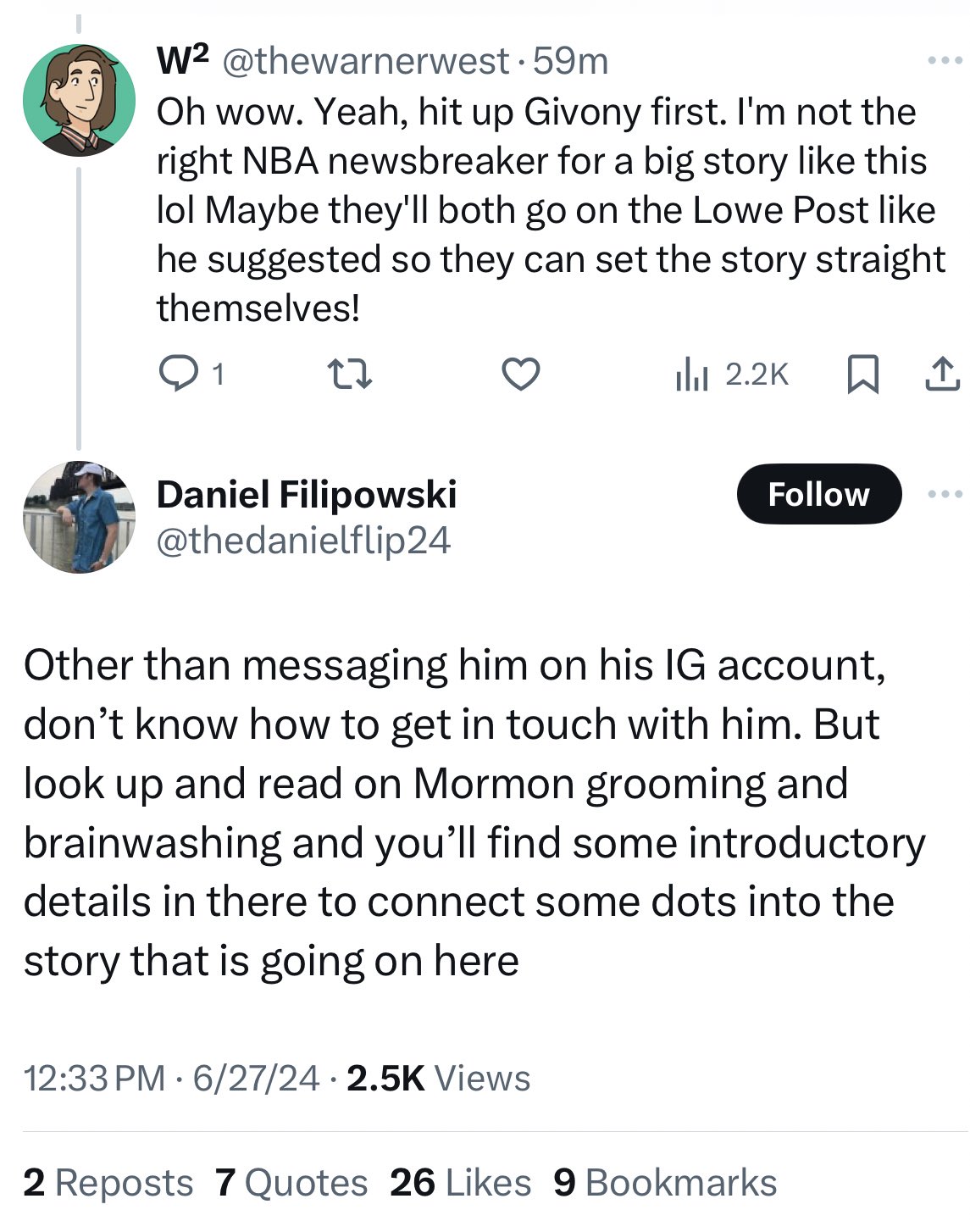This screenshot has height=1232, width=970.
Task: View the 7 Quotes list
Action: [x=291, y=1183]
